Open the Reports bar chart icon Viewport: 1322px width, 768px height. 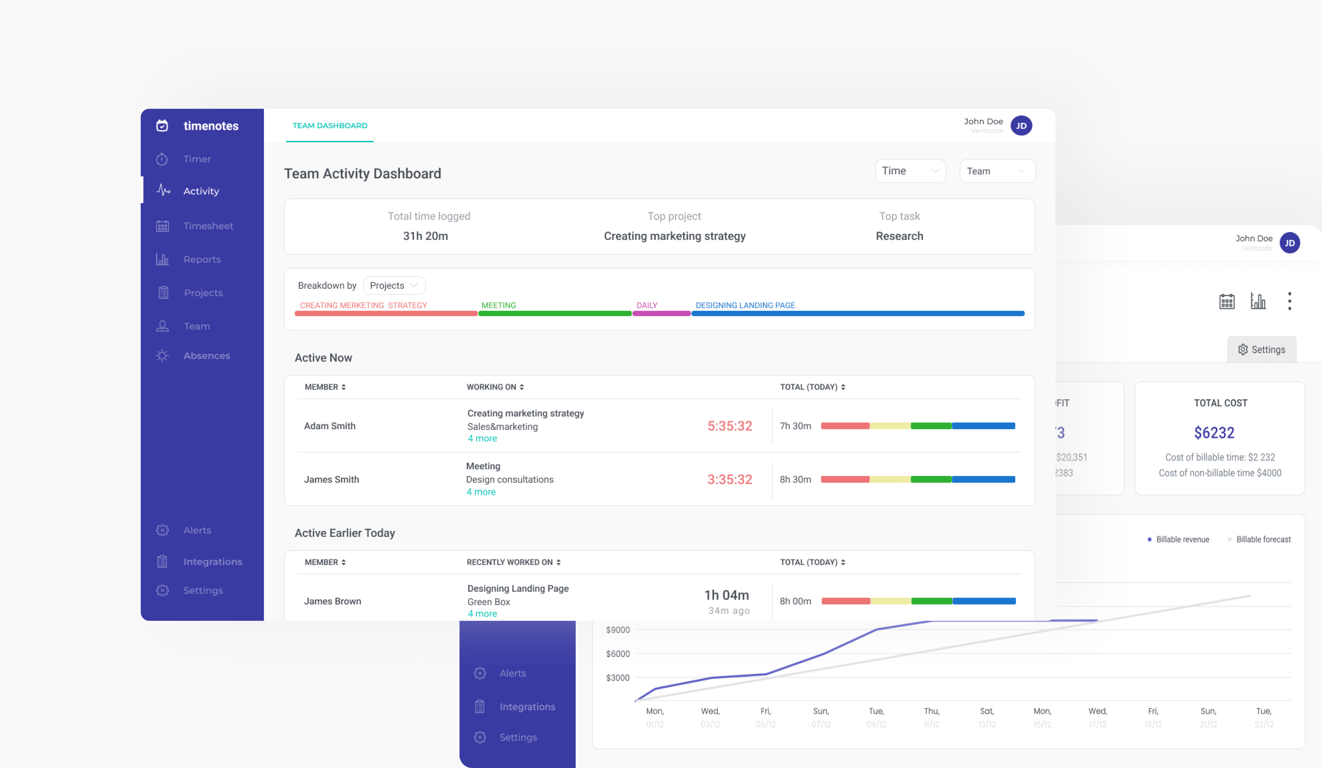click(x=162, y=259)
